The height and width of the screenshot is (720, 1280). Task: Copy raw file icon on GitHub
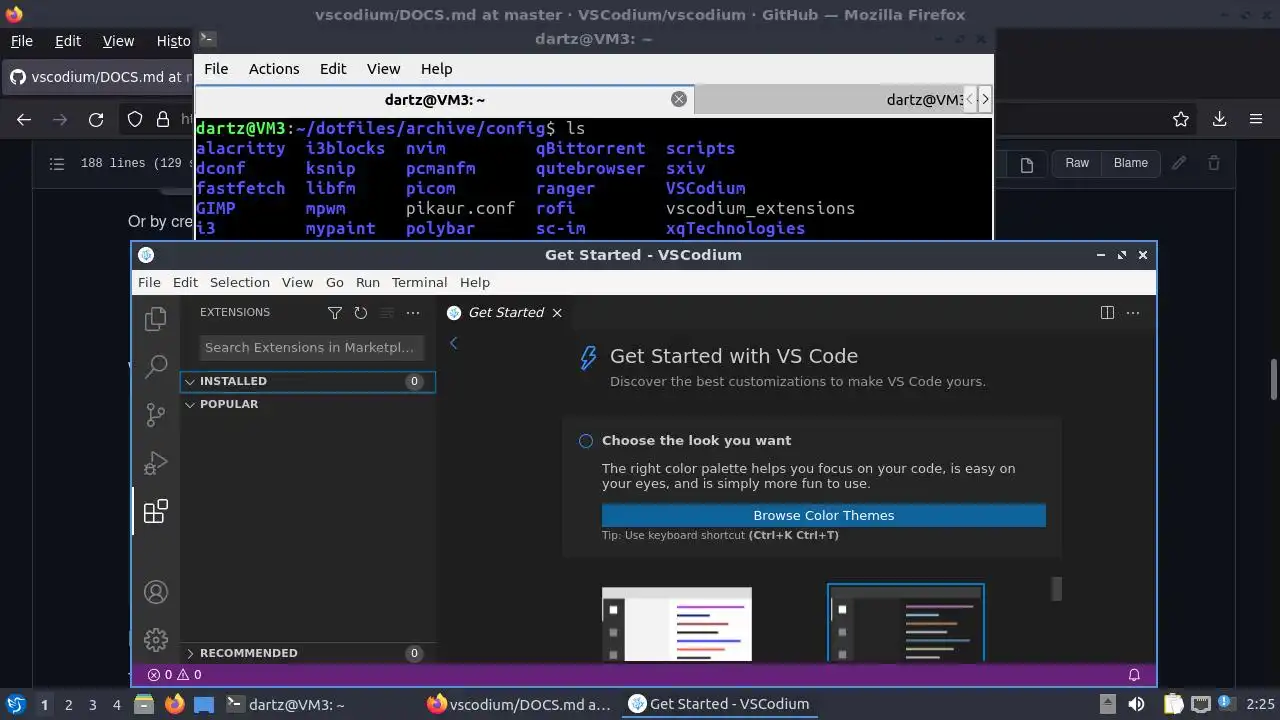click(x=1027, y=164)
